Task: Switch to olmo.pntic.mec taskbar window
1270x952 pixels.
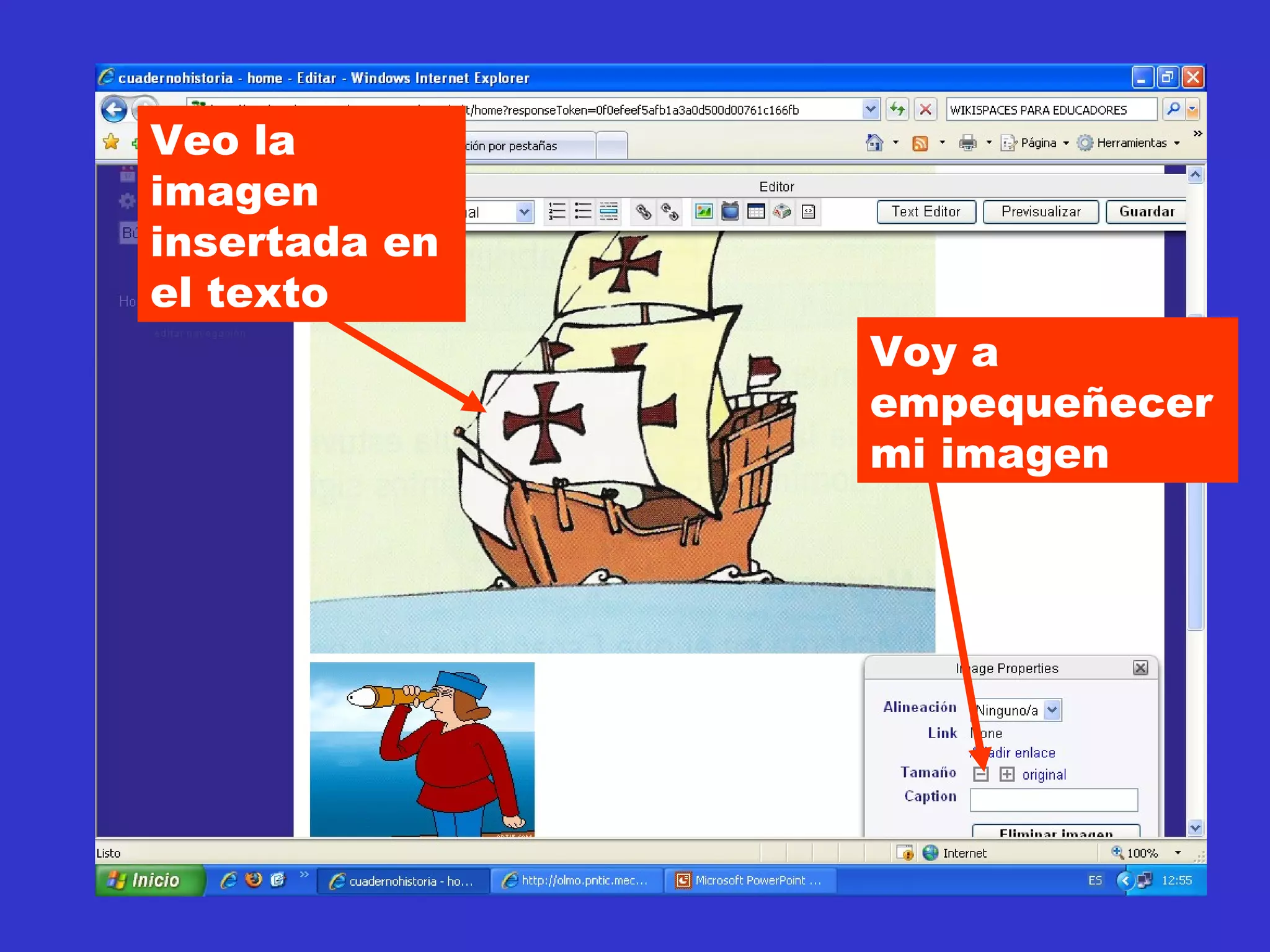Action: (x=577, y=880)
